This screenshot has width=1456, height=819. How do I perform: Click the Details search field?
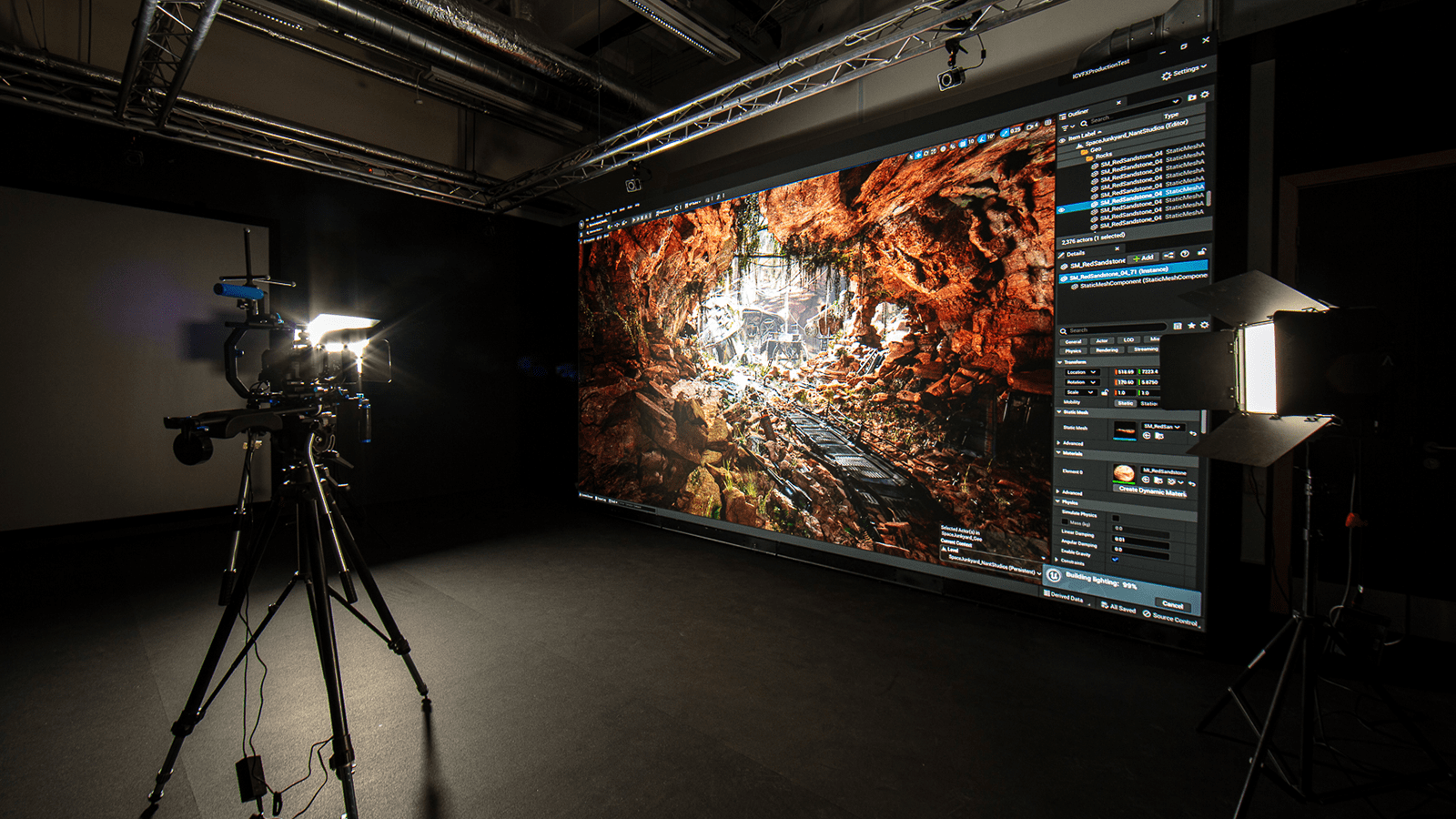[x=1112, y=329]
